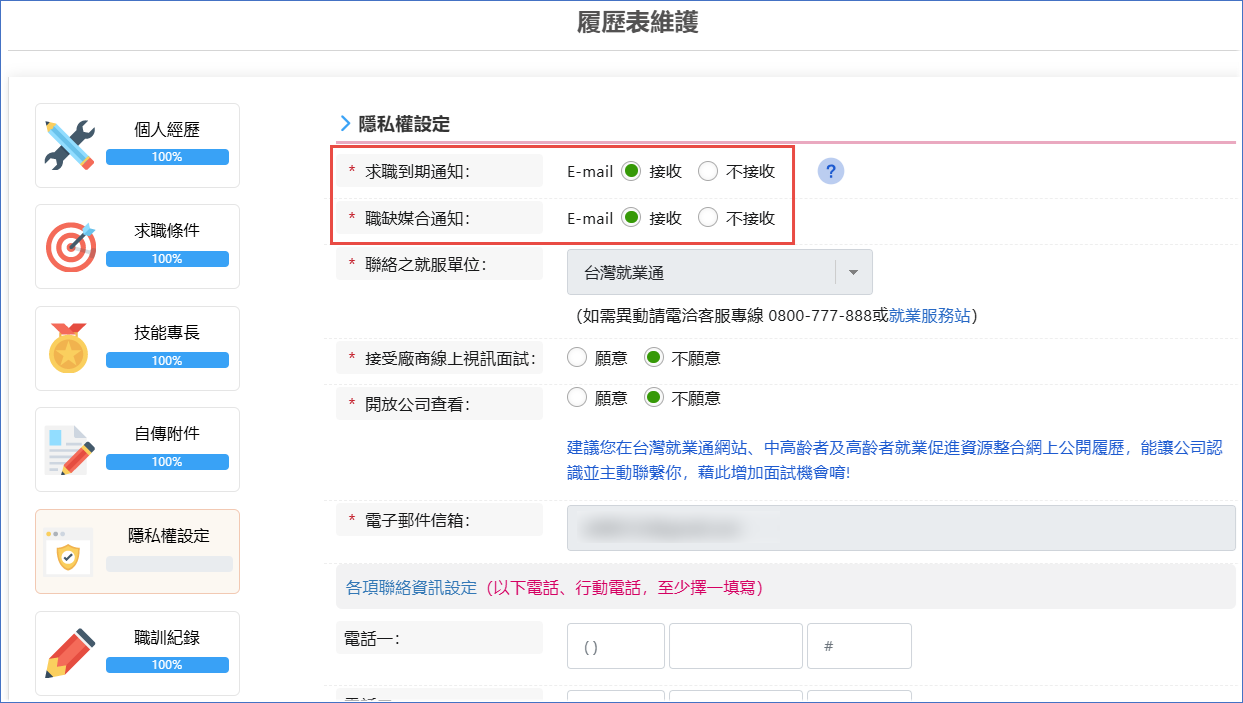Select 願意 for 接受廠商線上視訊面試
This screenshot has width=1243, height=703.
pyautogui.click(x=577, y=357)
